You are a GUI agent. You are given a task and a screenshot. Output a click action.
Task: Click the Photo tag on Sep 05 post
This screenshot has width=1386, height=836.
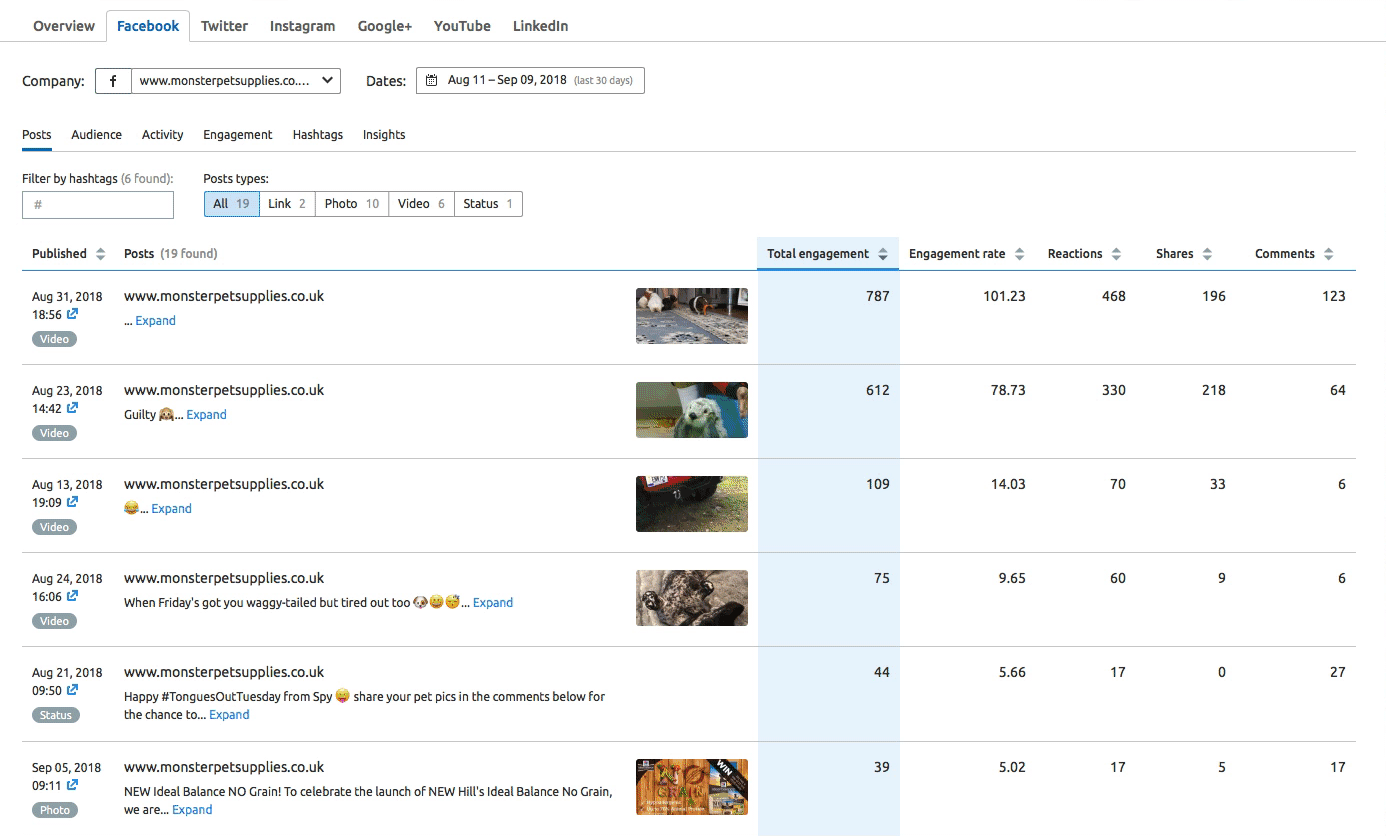[55, 810]
